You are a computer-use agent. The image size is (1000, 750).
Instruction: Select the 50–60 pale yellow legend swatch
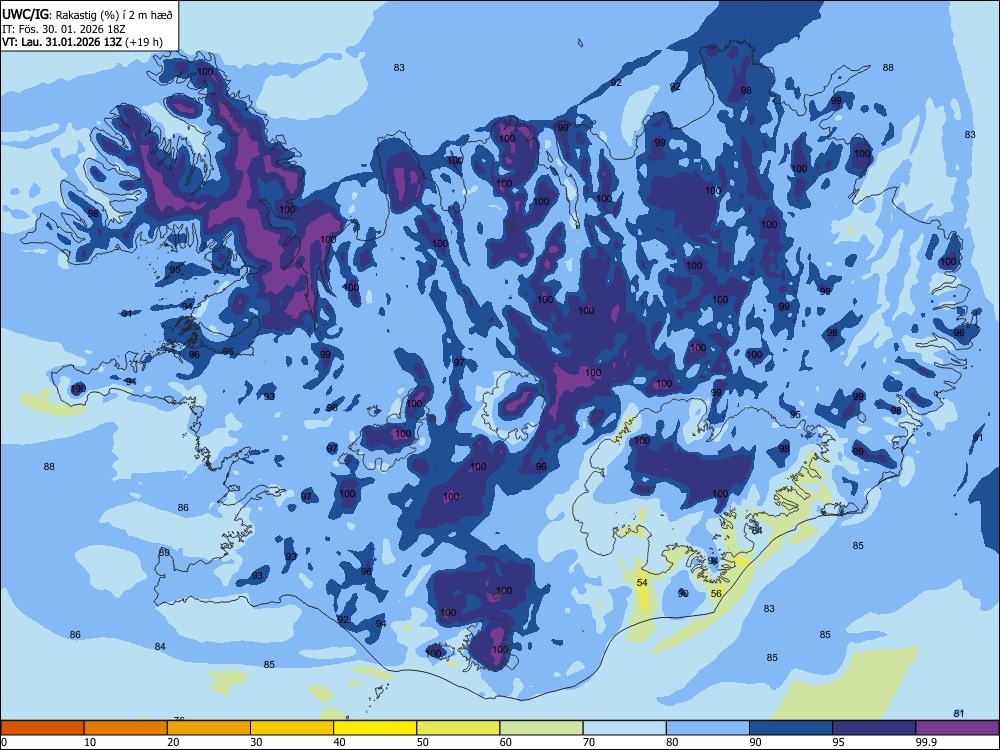click(459, 728)
